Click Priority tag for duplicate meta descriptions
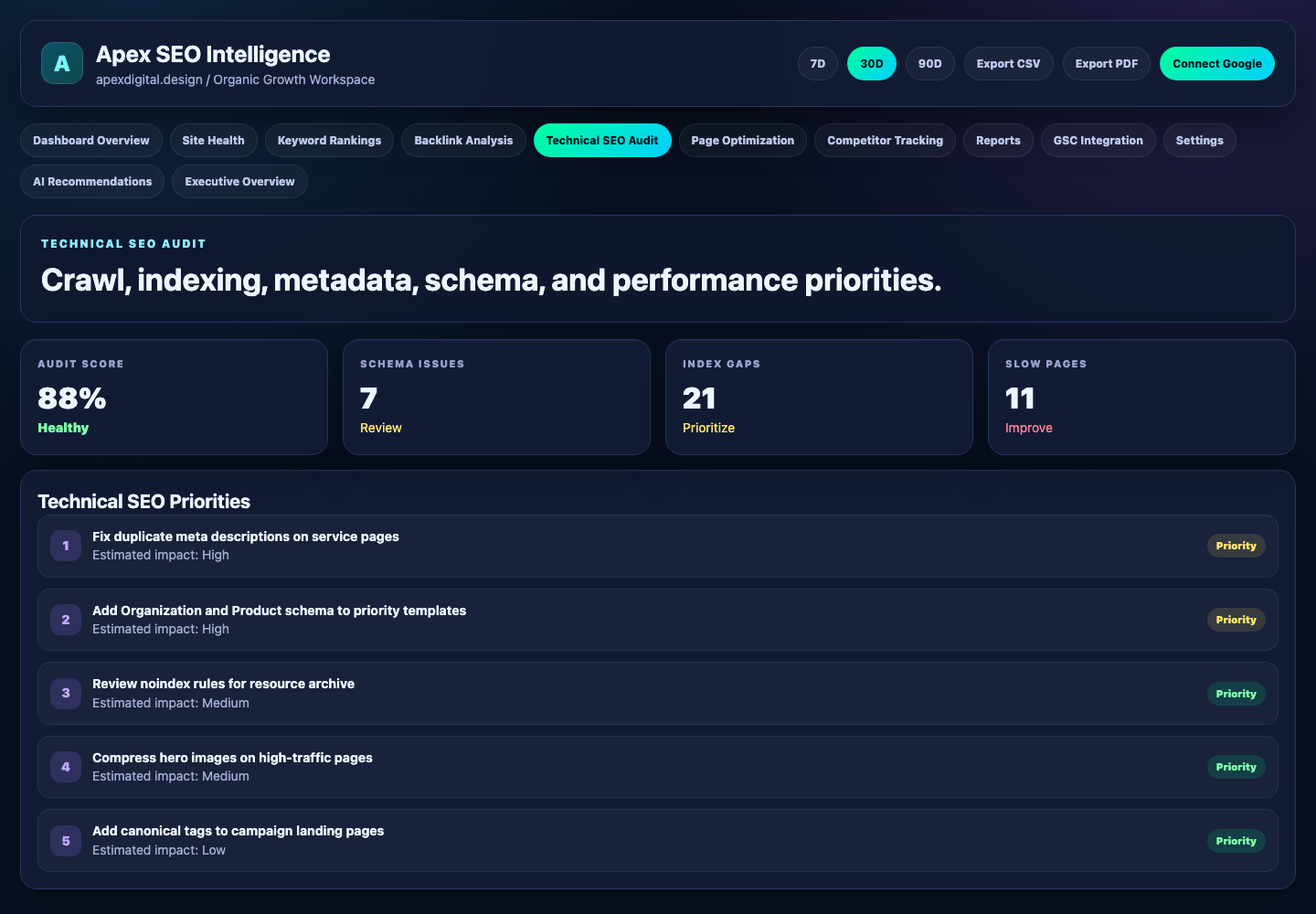The image size is (1316, 914). click(x=1236, y=546)
